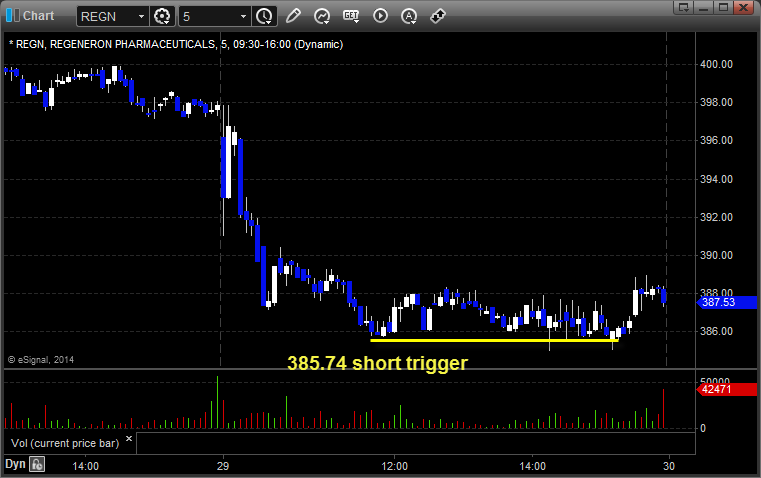Screen dimensions: 761x478
Task: Open the time template clock menu
Action: click(265, 16)
